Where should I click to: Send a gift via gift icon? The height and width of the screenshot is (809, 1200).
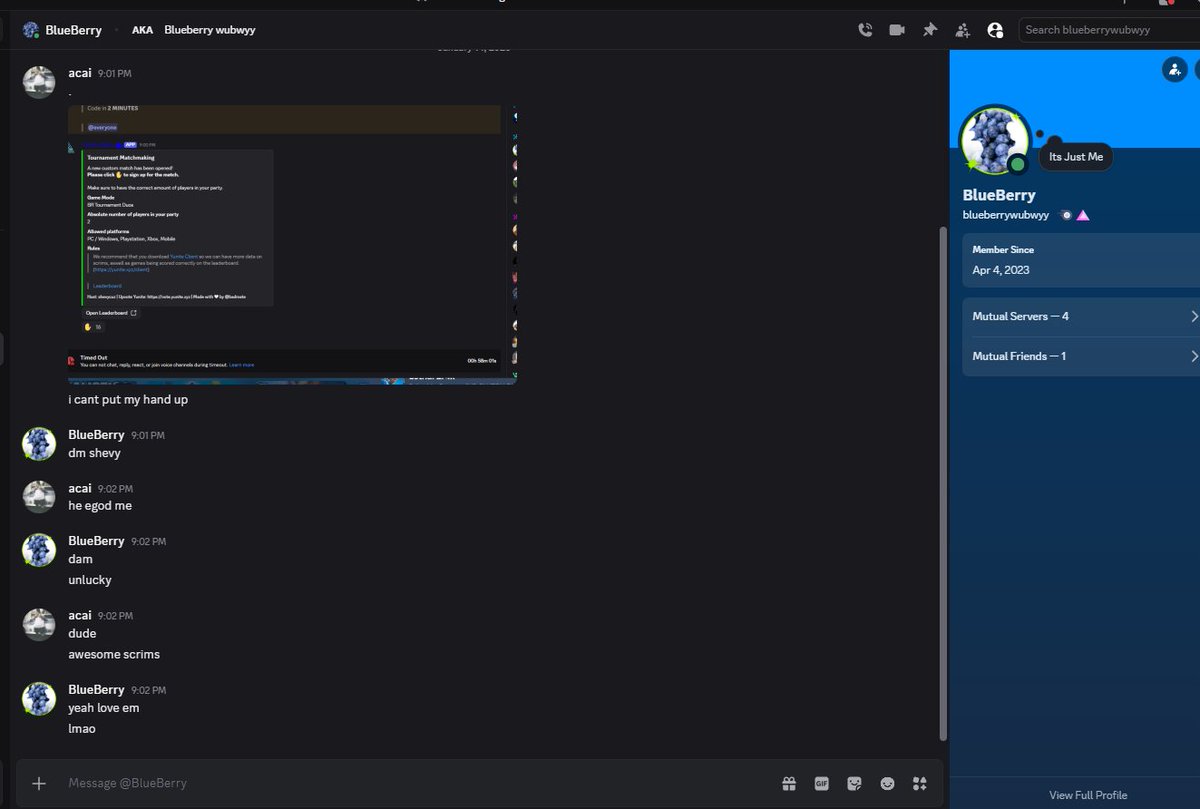click(789, 783)
